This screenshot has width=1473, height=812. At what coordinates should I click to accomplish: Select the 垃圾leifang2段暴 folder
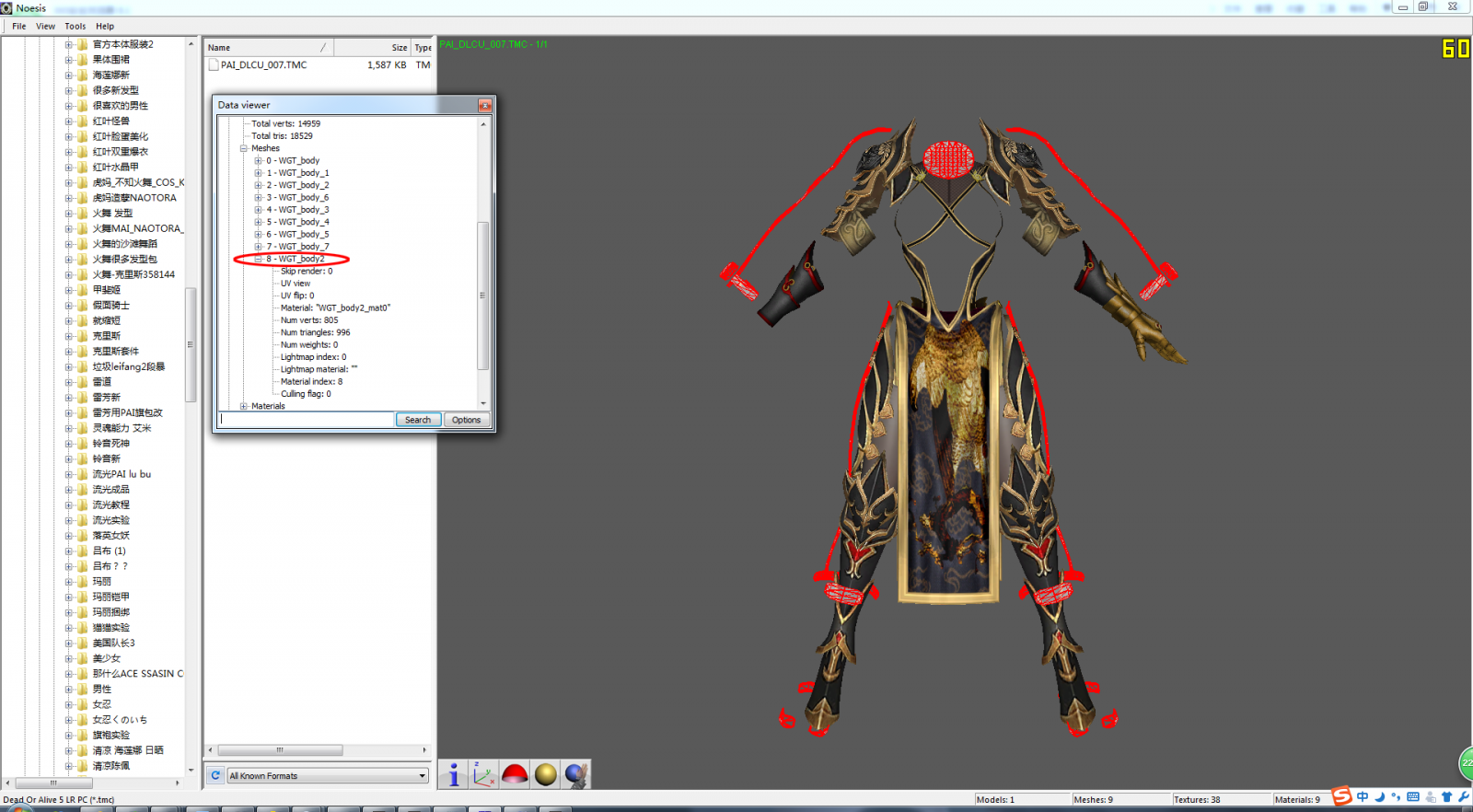coord(129,367)
